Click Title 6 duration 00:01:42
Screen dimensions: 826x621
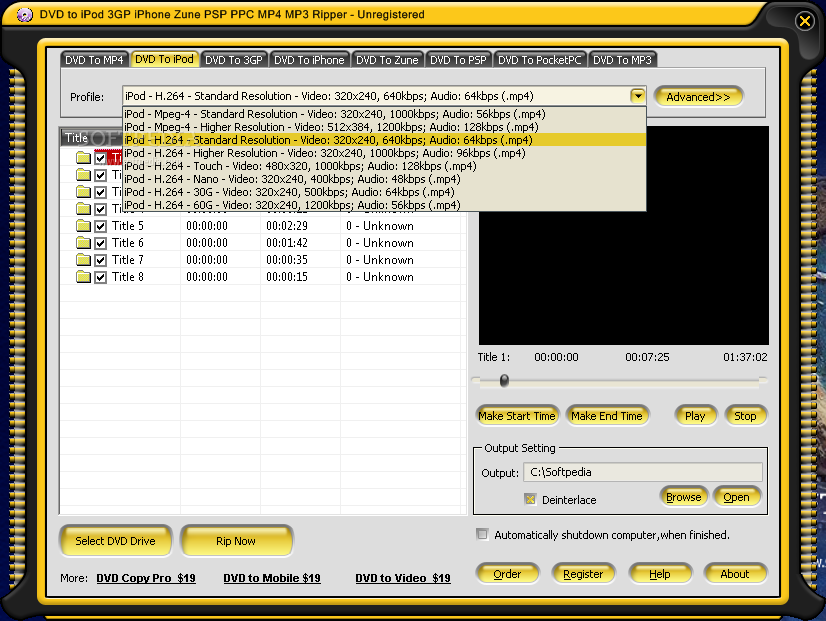[x=287, y=243]
